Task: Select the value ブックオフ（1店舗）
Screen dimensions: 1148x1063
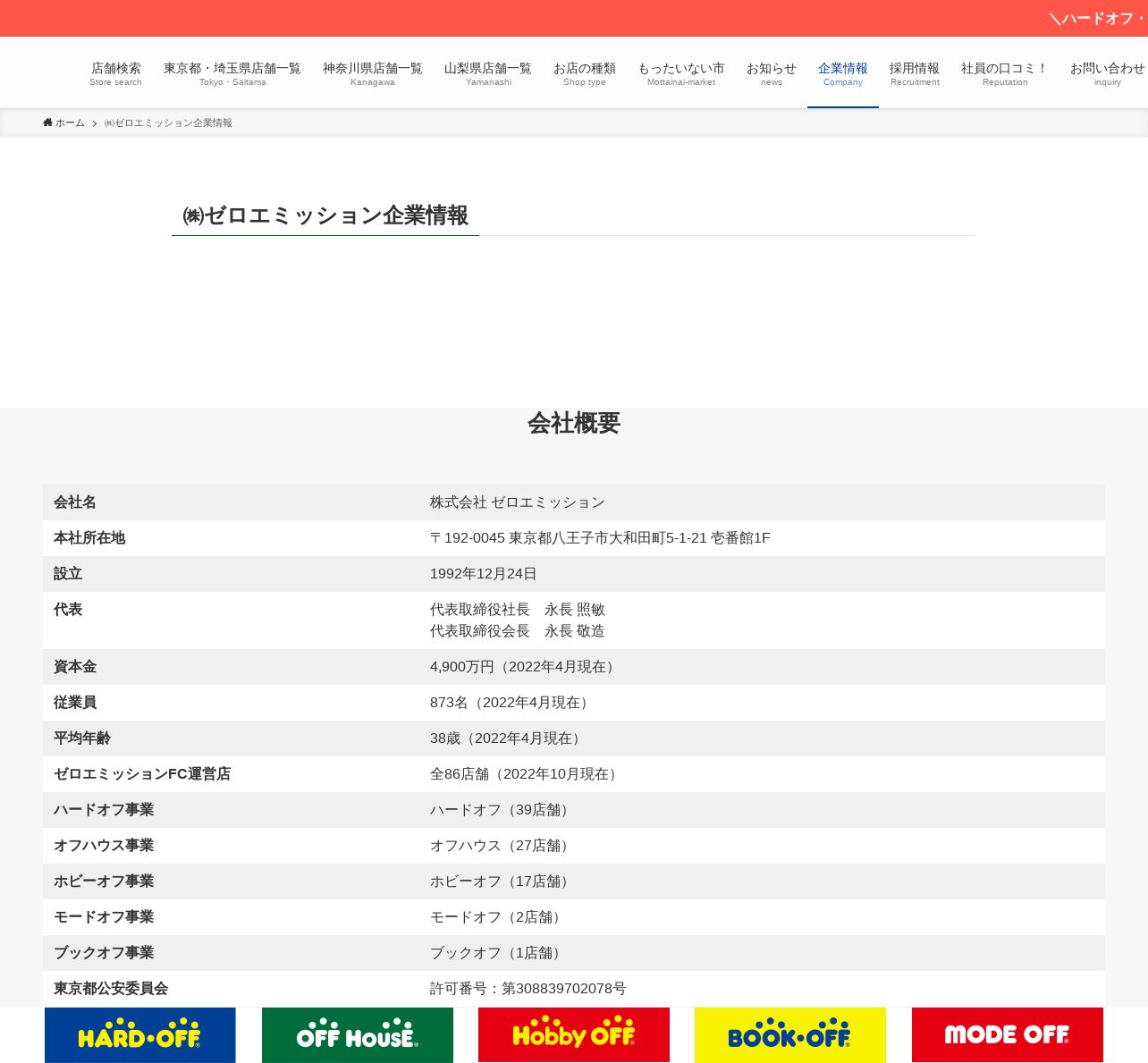Action: tap(498, 953)
